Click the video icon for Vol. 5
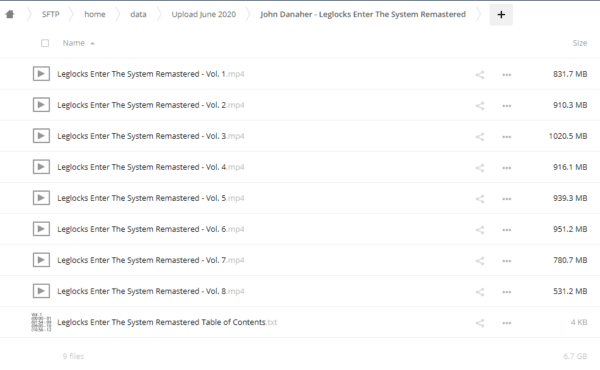Viewport: 600px width, 370px height. point(41,198)
